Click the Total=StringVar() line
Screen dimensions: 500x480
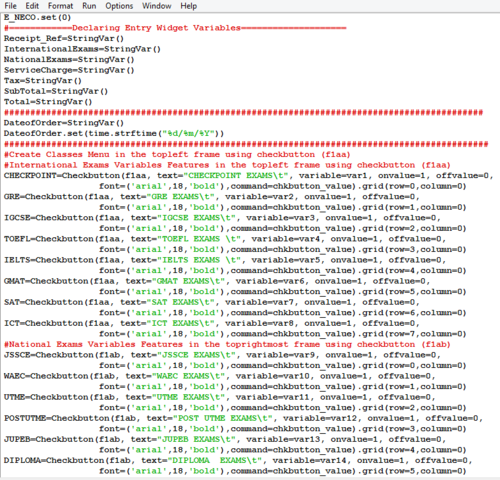[x=48, y=102]
